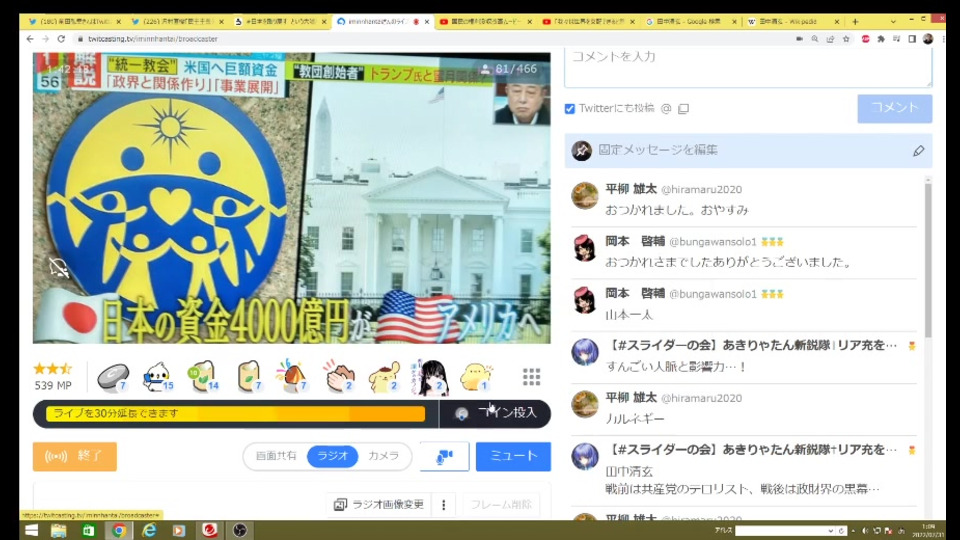Switch to the second Twitter tab (226)

tap(178, 21)
